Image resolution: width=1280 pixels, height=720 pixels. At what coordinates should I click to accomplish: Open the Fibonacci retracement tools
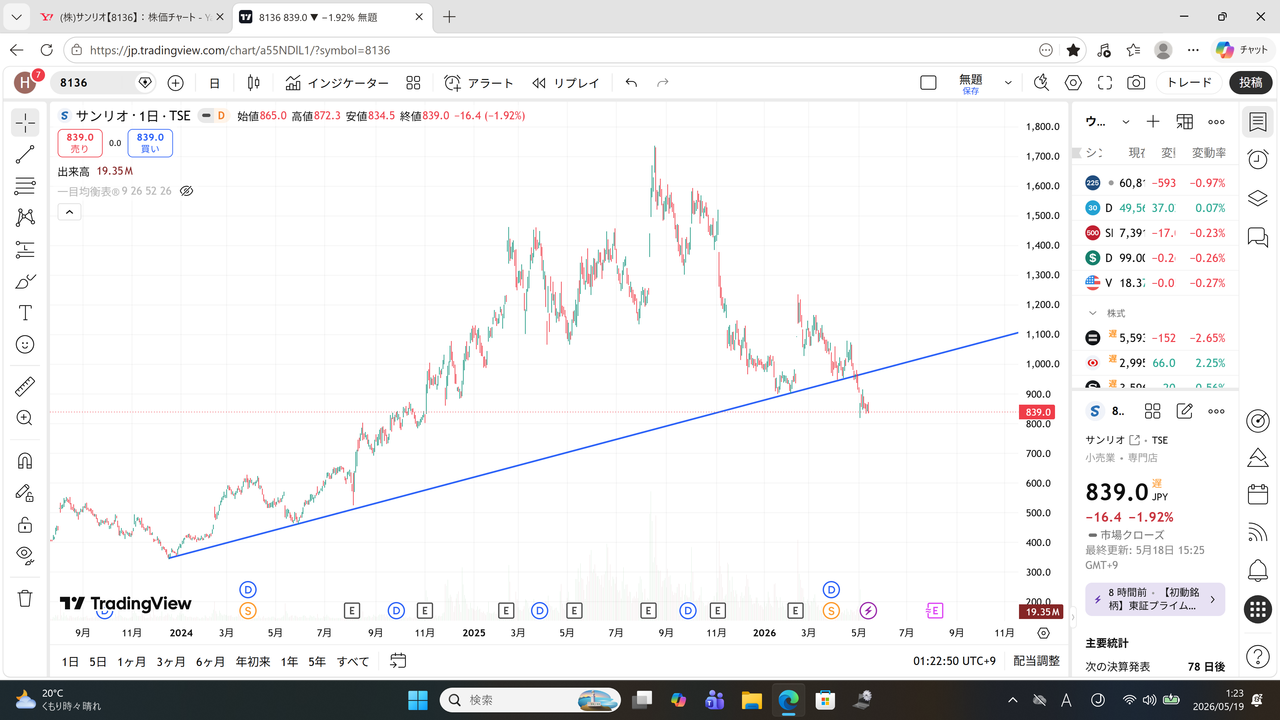point(25,186)
